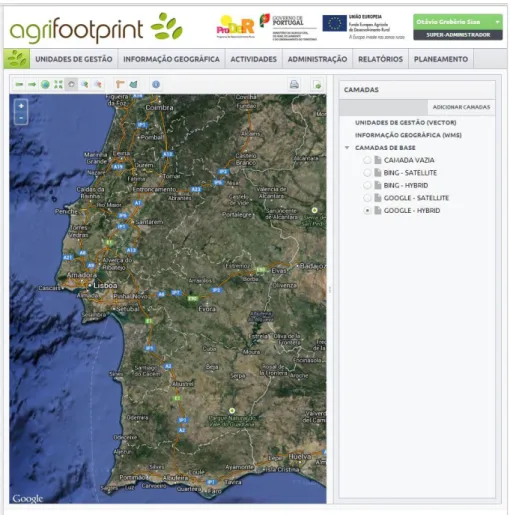Open the Actividades menu
Viewport: 510px width, 515px height.
(x=254, y=59)
